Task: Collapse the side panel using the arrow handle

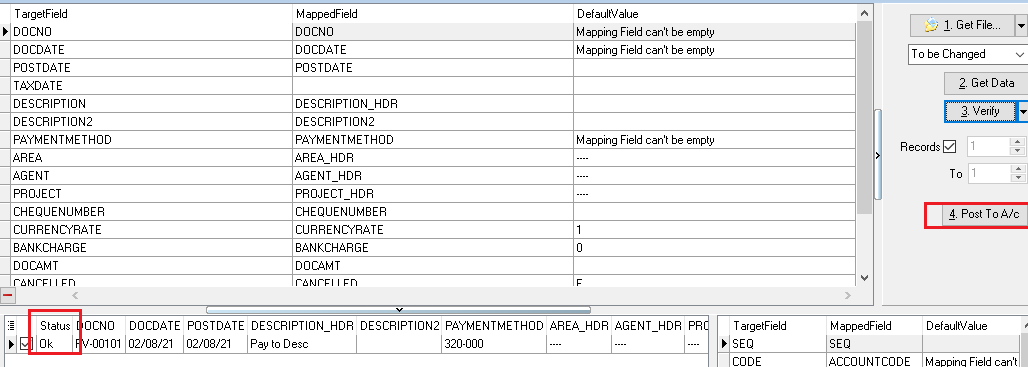Action: tap(879, 155)
